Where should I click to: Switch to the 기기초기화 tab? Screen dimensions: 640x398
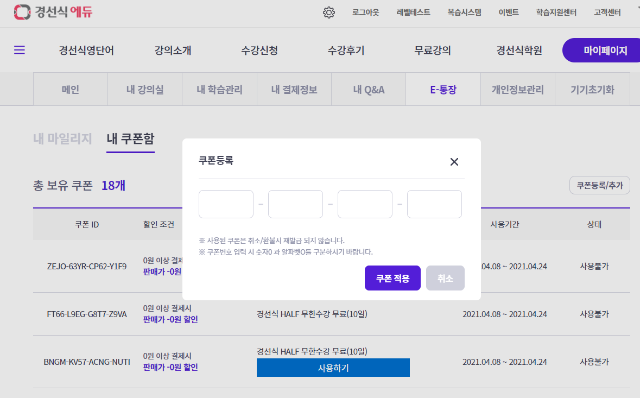tap(592, 89)
